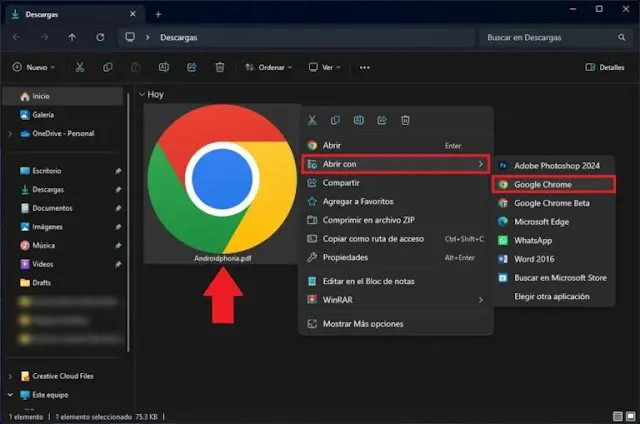Click the Descargas breadcrumb in the address bar
This screenshot has height=424, width=640.
click(179, 38)
